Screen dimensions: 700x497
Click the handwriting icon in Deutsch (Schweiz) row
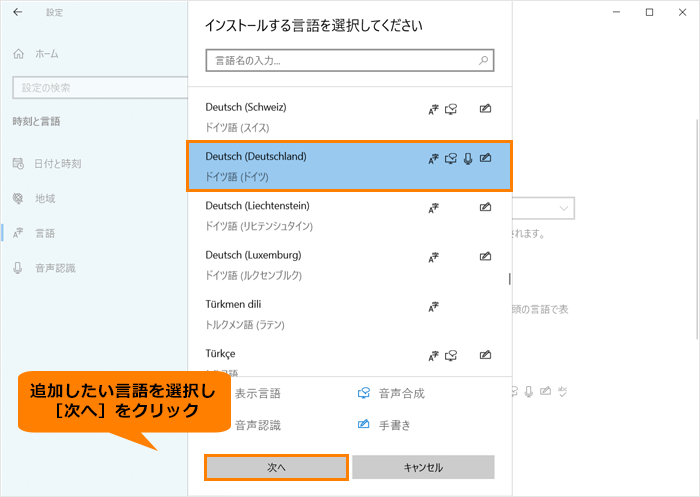click(485, 108)
